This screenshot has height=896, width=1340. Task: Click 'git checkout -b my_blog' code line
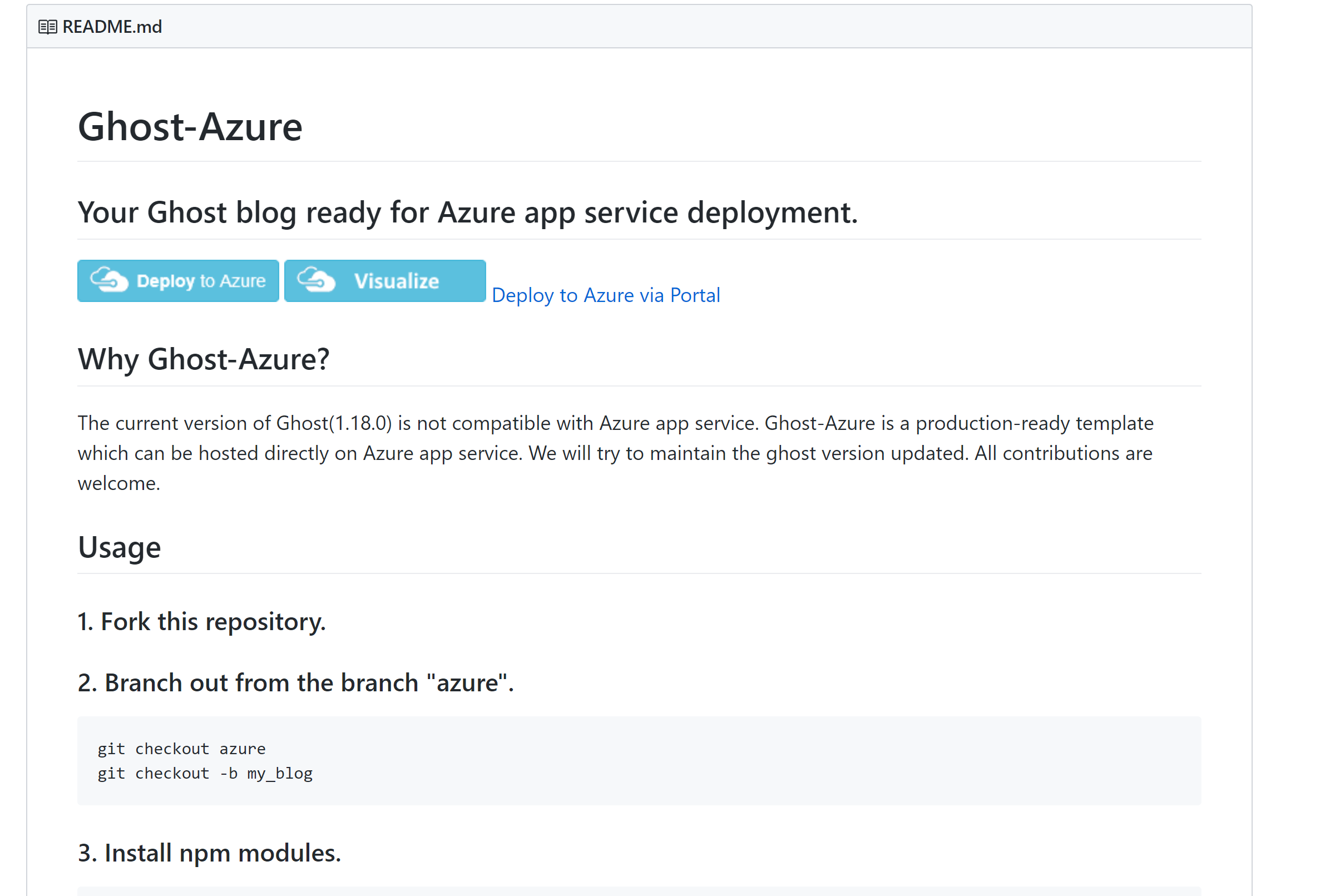205,773
